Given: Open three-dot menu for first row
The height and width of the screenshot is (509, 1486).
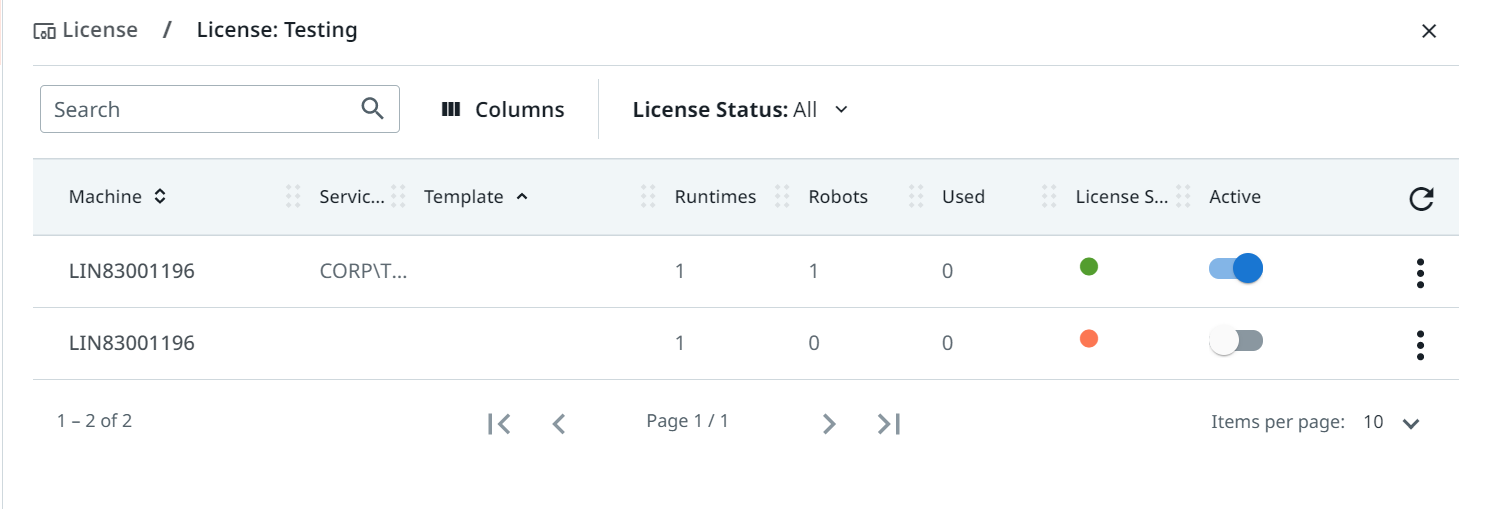Looking at the screenshot, I should pyautogui.click(x=1420, y=273).
